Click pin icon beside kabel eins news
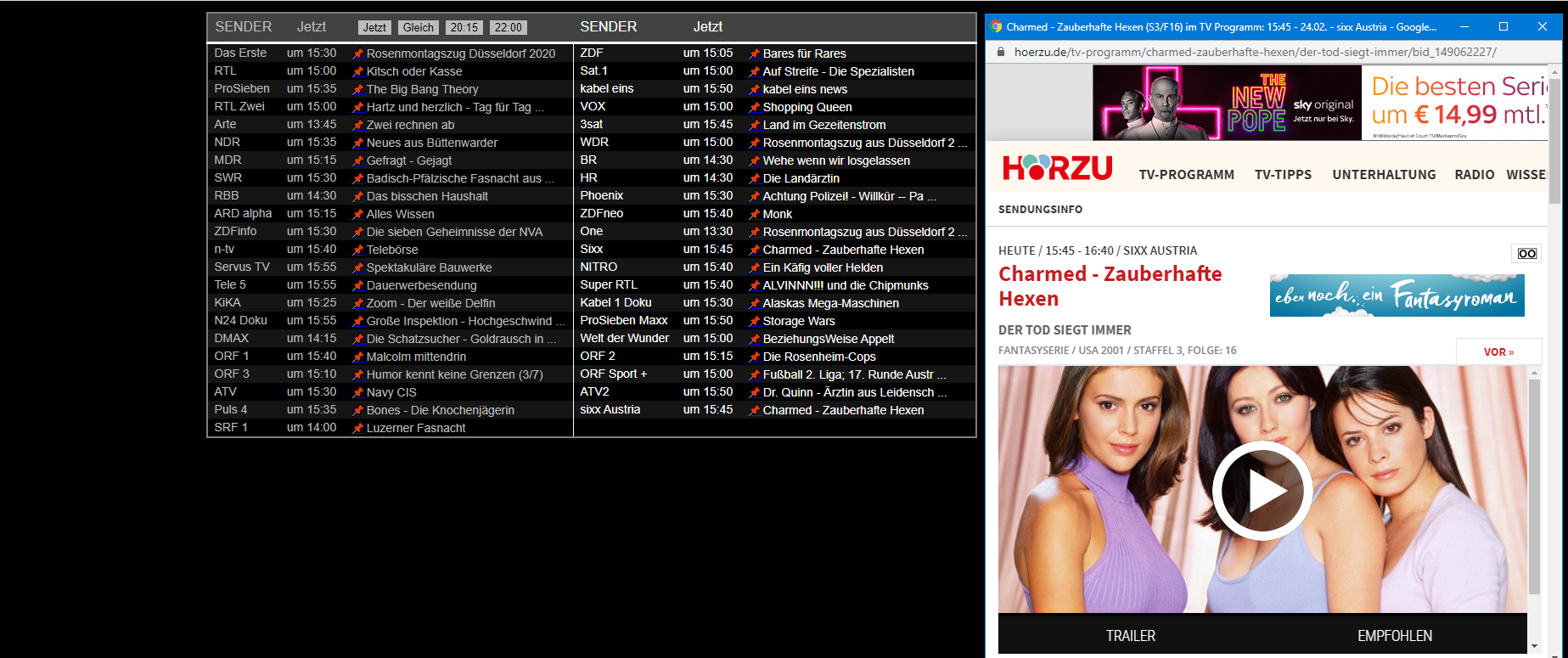The height and width of the screenshot is (658, 1568). click(x=755, y=89)
